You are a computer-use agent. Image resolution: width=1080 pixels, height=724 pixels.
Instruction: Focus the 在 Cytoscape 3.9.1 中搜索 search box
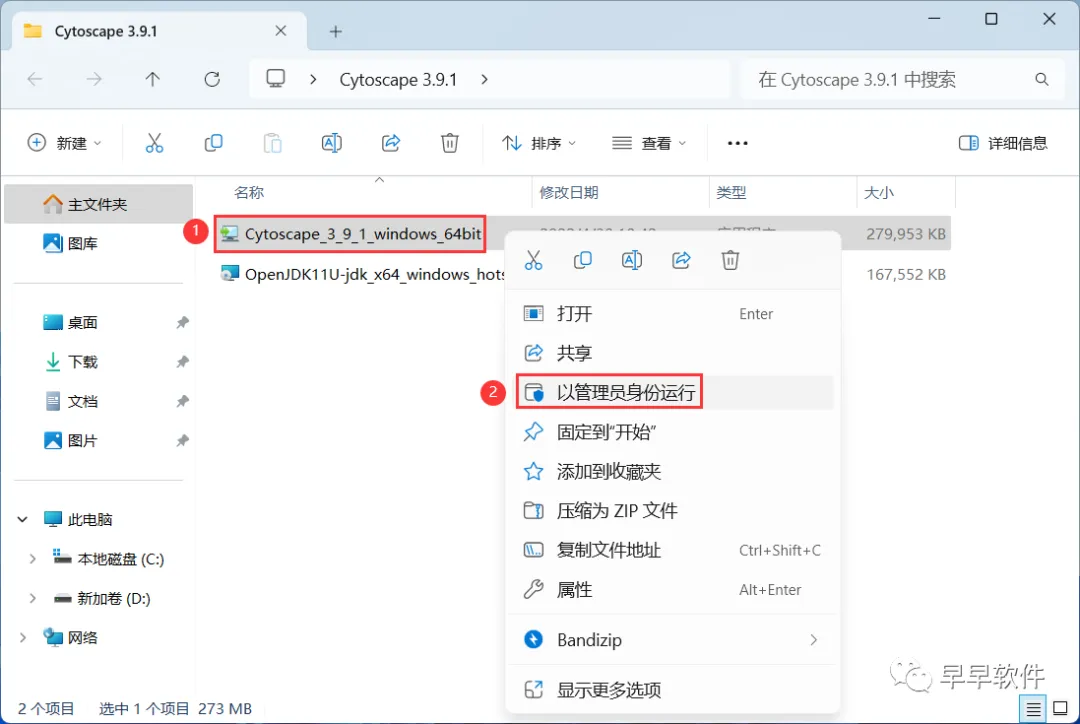902,79
